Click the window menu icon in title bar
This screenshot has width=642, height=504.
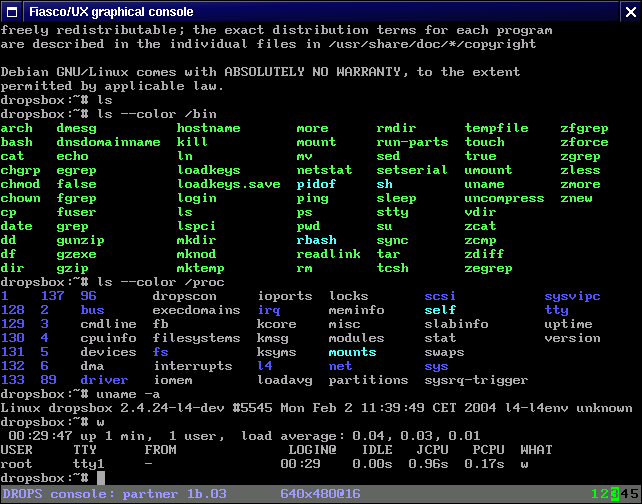(11, 11)
